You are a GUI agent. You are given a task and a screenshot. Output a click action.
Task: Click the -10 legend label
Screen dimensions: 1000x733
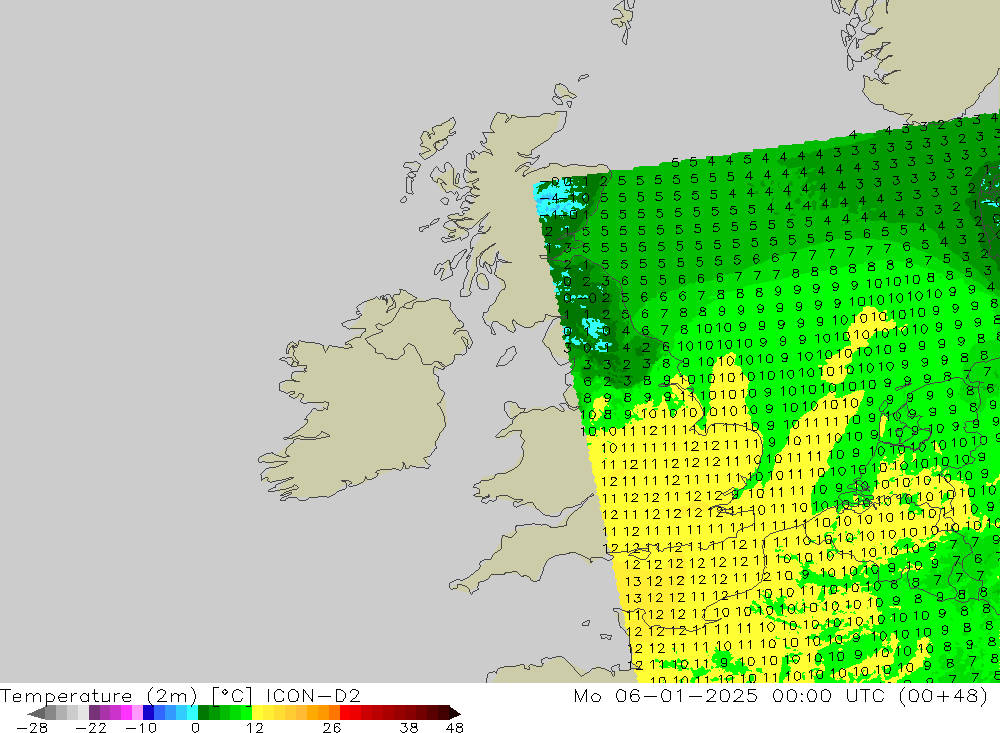pos(141,727)
